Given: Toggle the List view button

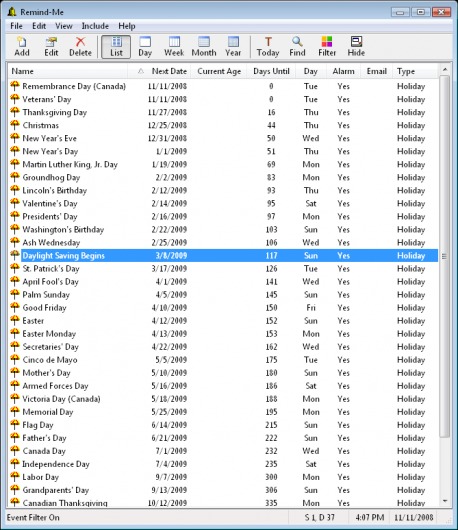Looking at the screenshot, I should (x=116, y=47).
